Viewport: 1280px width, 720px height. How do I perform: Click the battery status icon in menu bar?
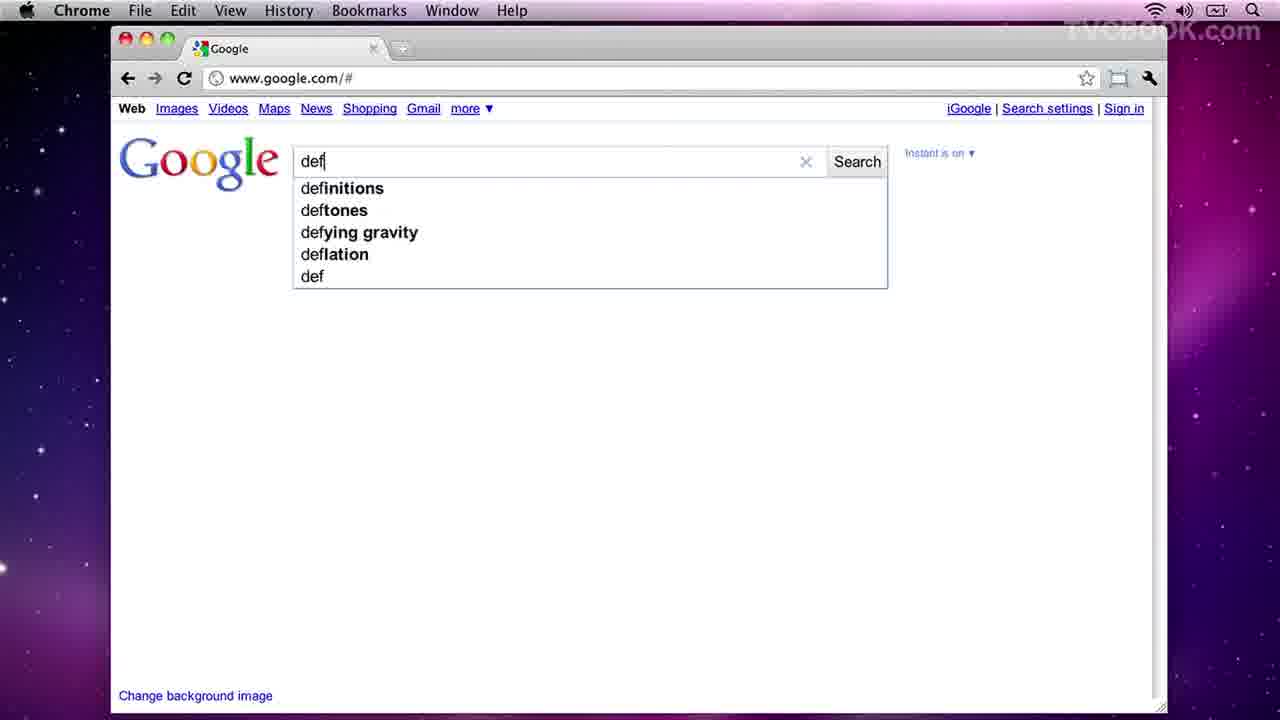pyautogui.click(x=1217, y=10)
